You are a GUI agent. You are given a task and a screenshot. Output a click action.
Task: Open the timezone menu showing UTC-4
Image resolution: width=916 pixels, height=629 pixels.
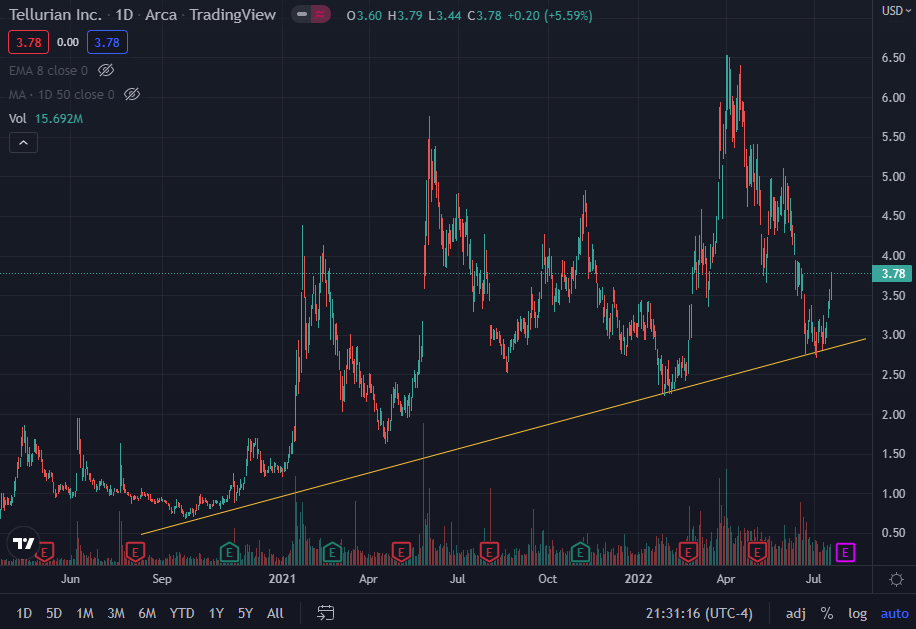click(x=699, y=613)
